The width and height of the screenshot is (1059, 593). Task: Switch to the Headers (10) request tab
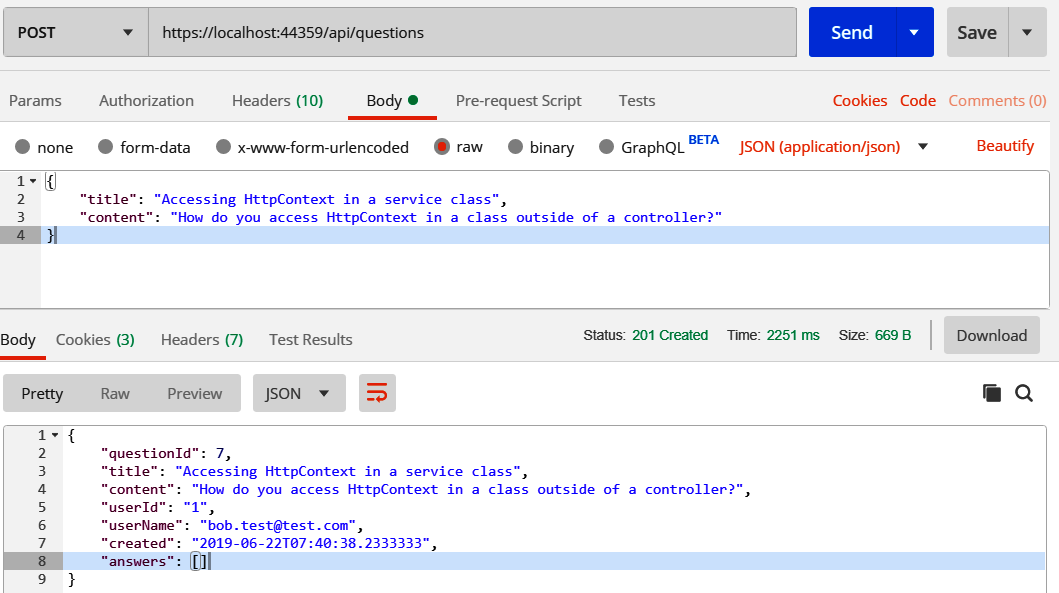tap(277, 100)
